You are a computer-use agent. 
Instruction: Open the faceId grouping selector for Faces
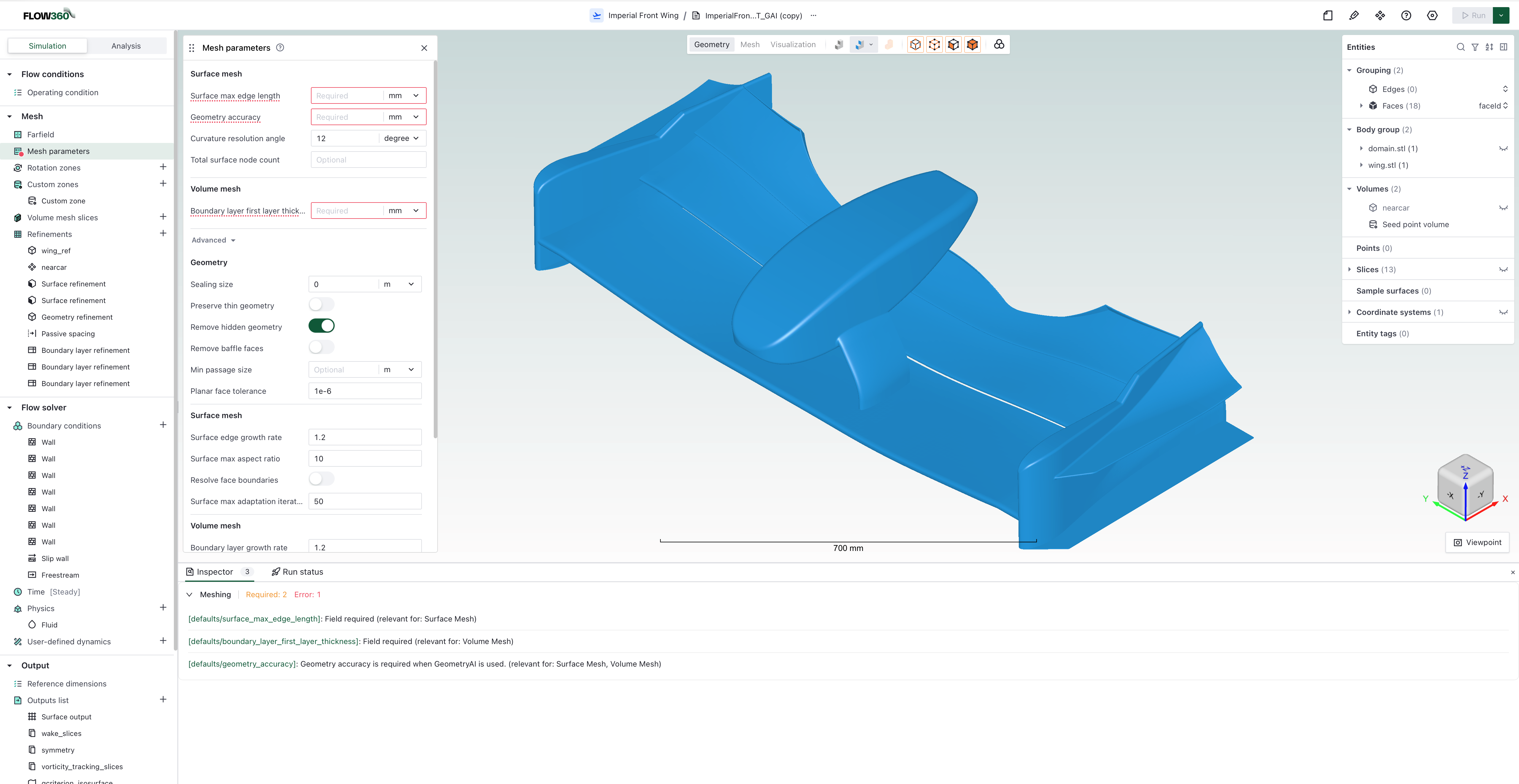coord(1493,106)
